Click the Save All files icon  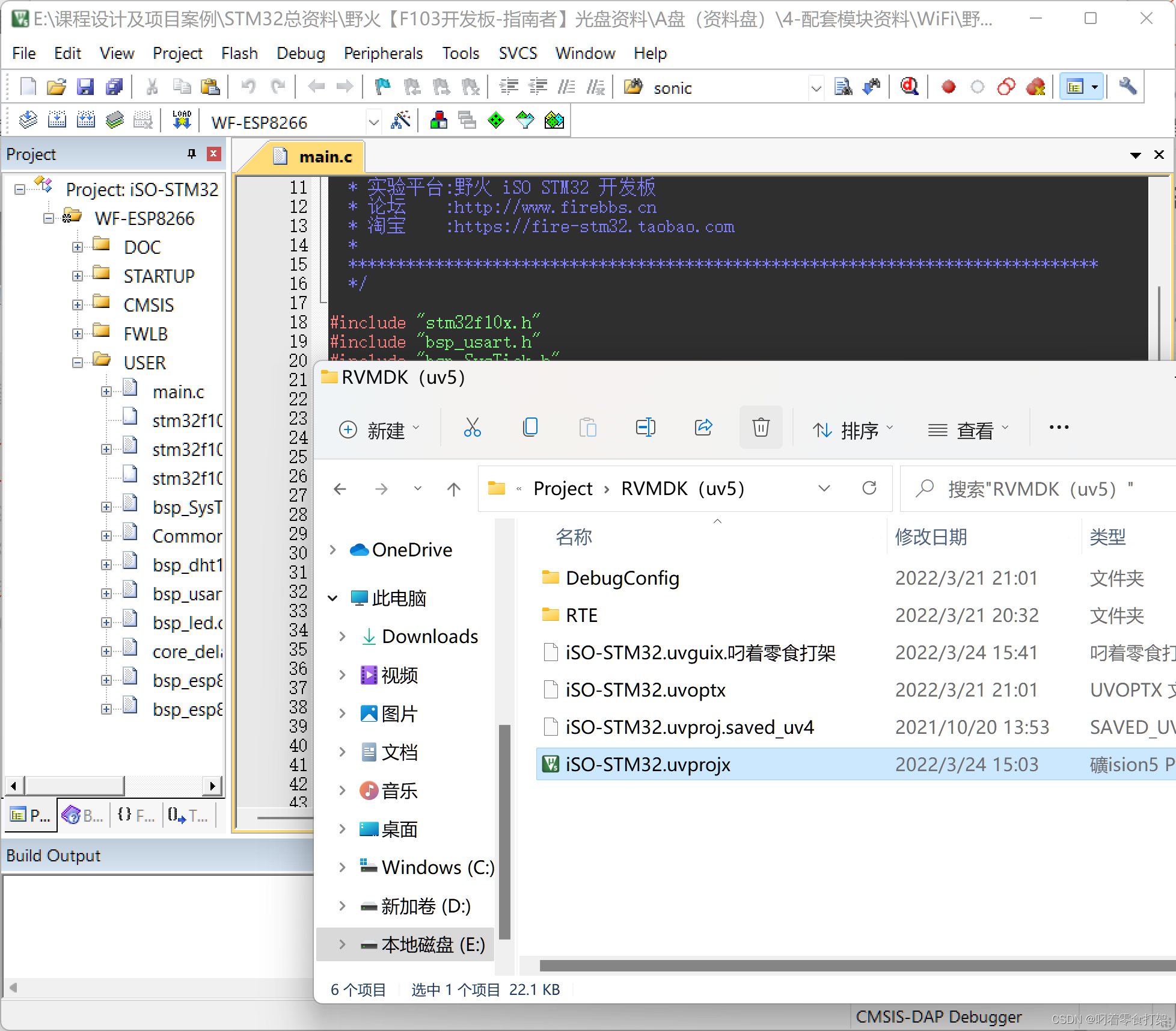tap(114, 87)
